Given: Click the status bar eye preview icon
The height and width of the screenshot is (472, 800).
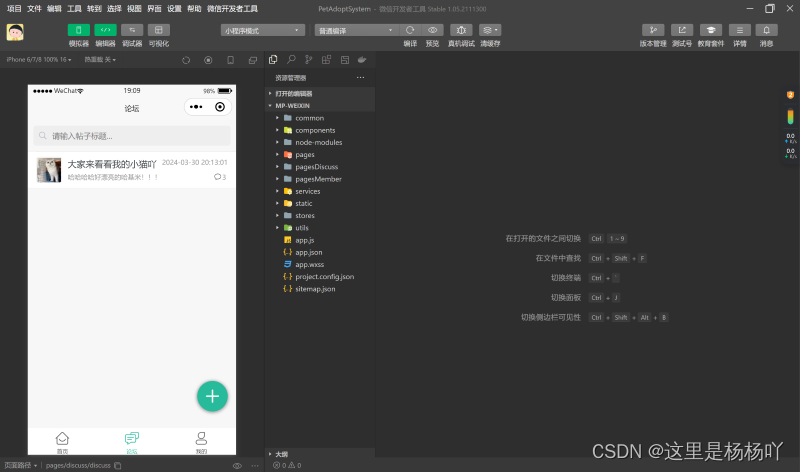Looking at the screenshot, I should [x=237, y=466].
